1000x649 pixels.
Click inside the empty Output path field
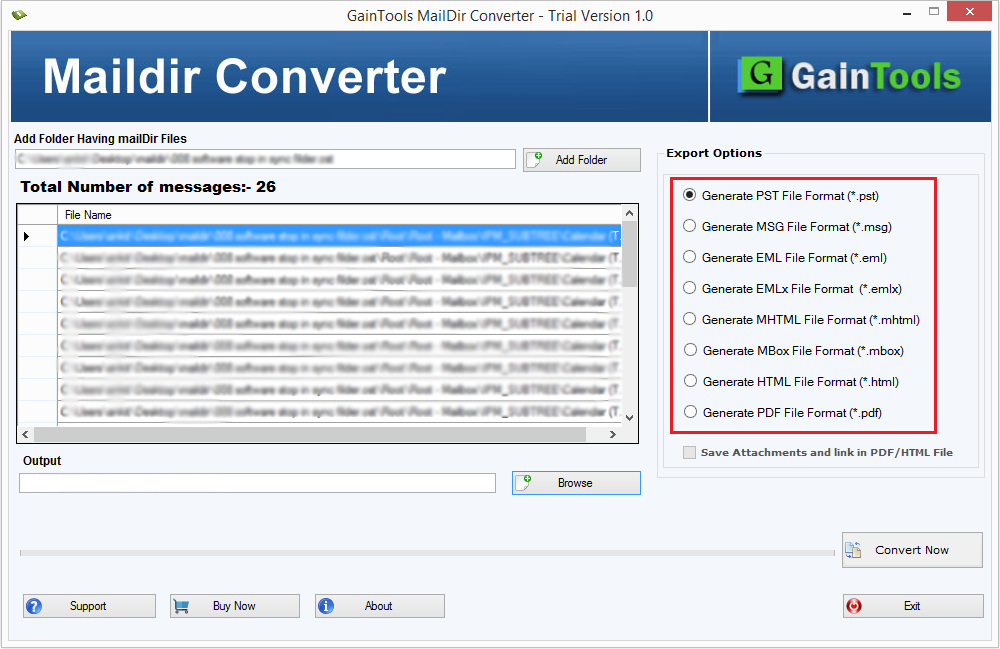point(257,483)
